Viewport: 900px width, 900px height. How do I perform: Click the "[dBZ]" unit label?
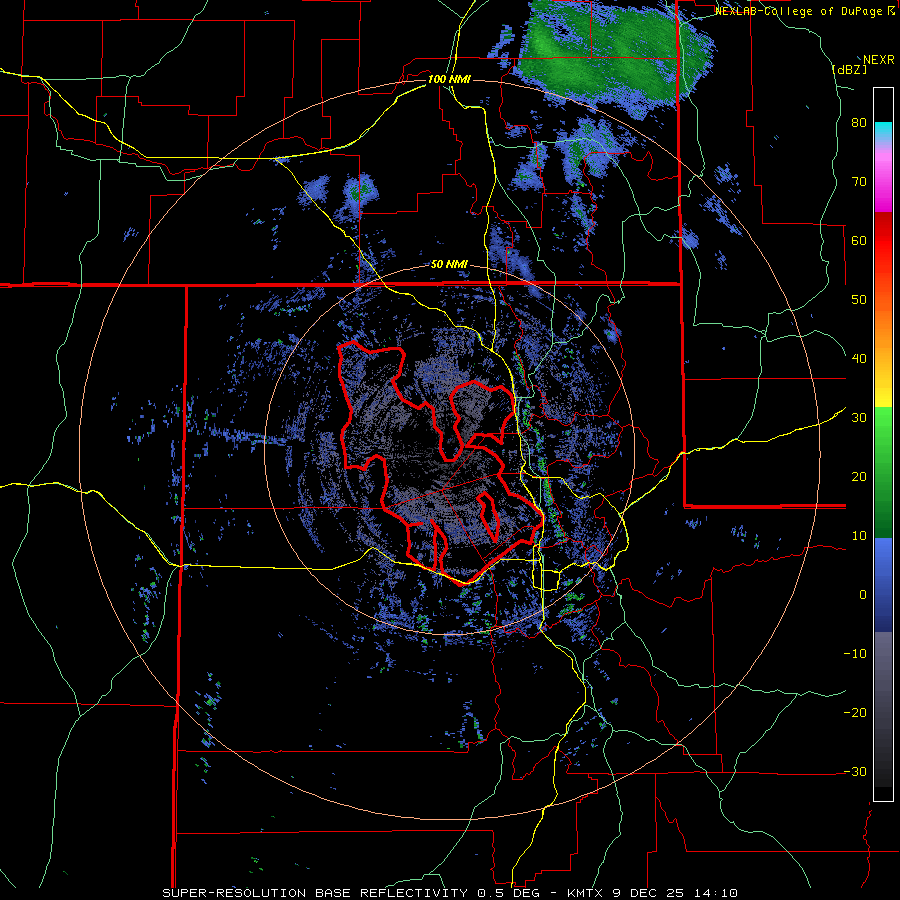click(x=849, y=69)
